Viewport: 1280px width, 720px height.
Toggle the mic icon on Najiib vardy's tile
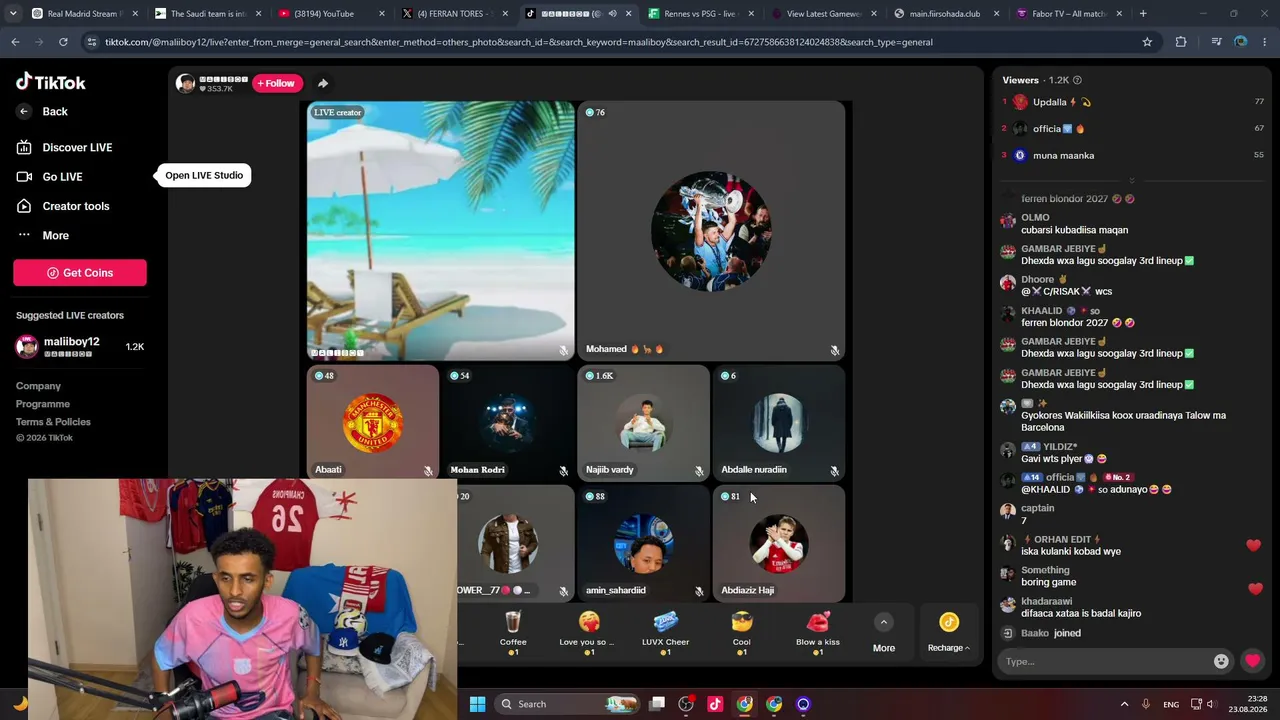pos(699,471)
